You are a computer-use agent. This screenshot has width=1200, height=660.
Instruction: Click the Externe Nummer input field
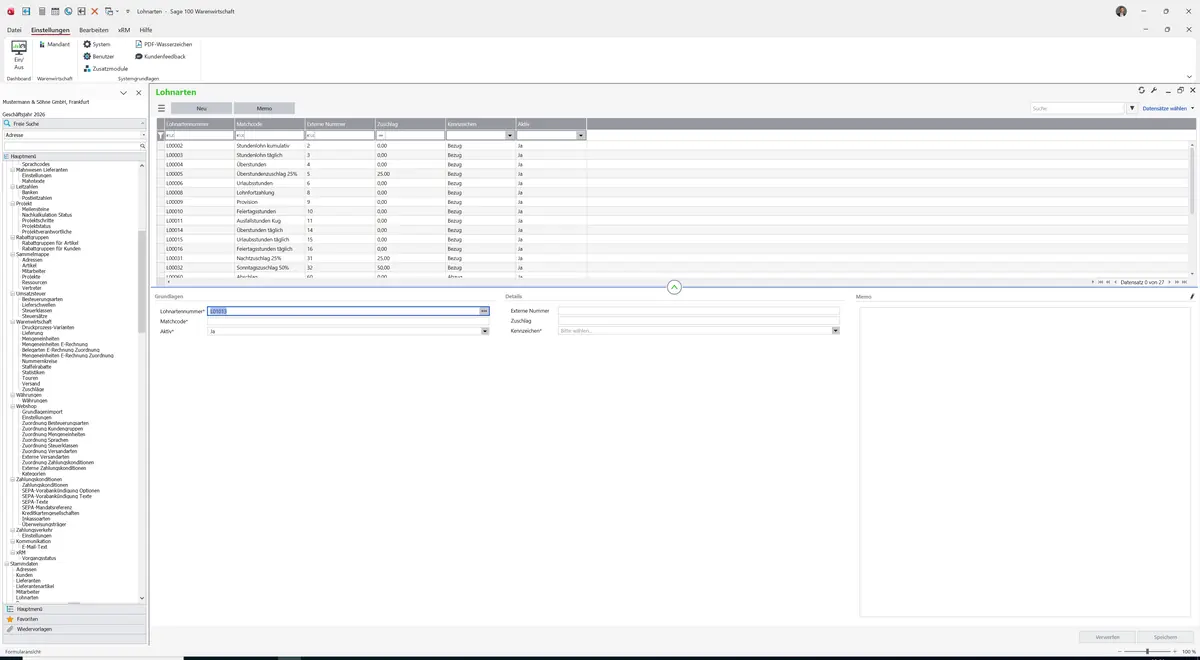(698, 311)
